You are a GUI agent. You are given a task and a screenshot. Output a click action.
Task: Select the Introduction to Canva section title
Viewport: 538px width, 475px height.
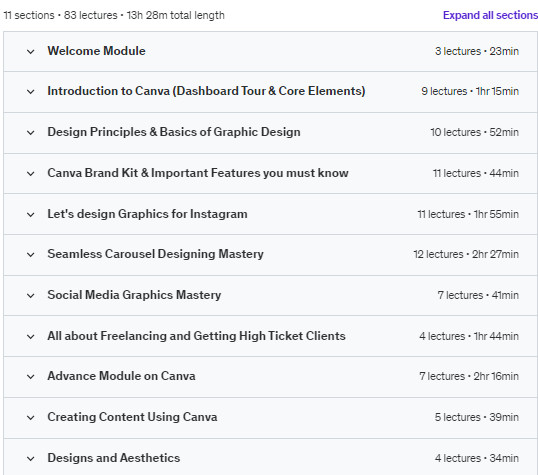point(206,91)
